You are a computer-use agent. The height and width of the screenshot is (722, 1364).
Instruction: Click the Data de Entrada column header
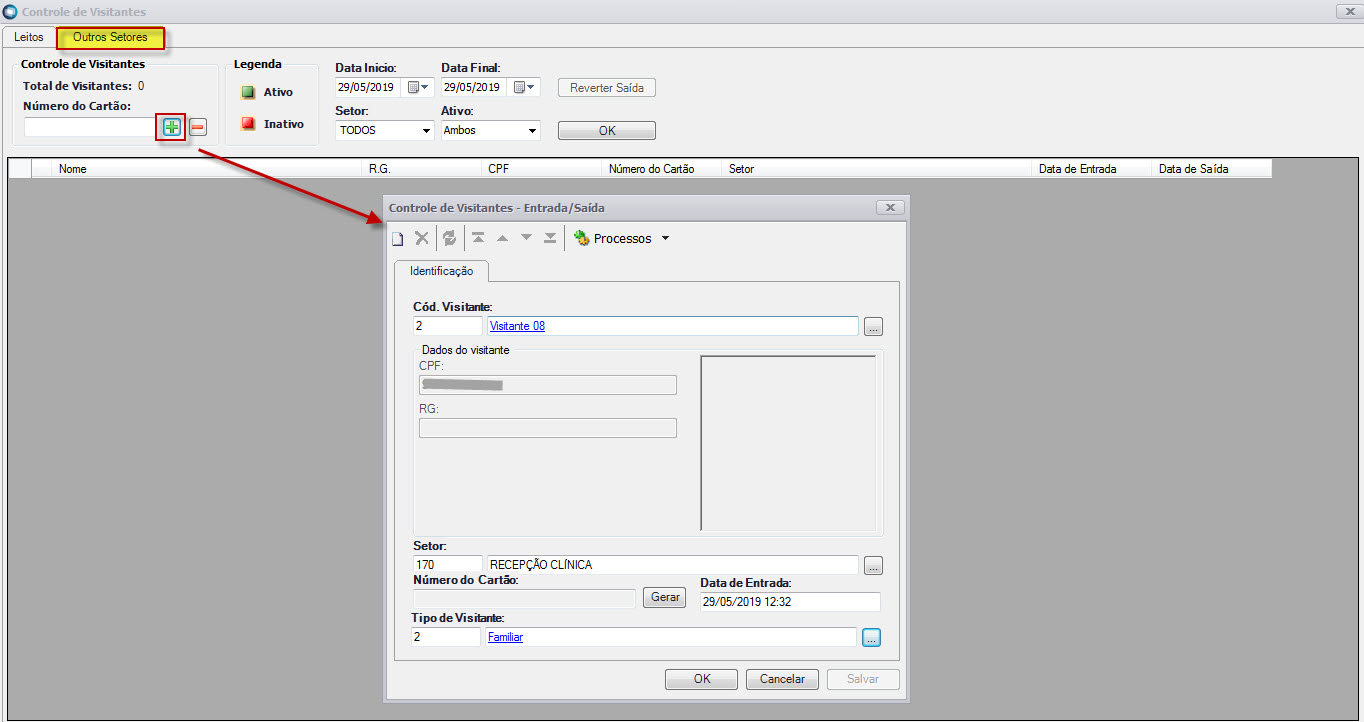click(x=1092, y=169)
